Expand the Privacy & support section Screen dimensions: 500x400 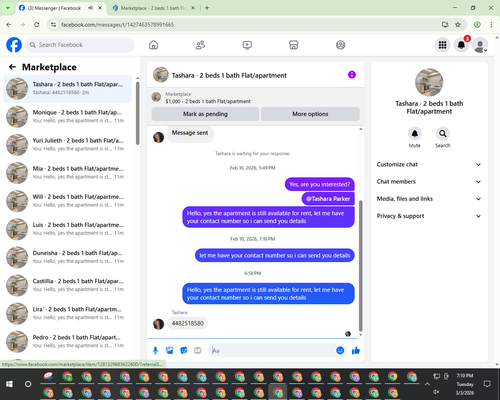[x=429, y=216]
